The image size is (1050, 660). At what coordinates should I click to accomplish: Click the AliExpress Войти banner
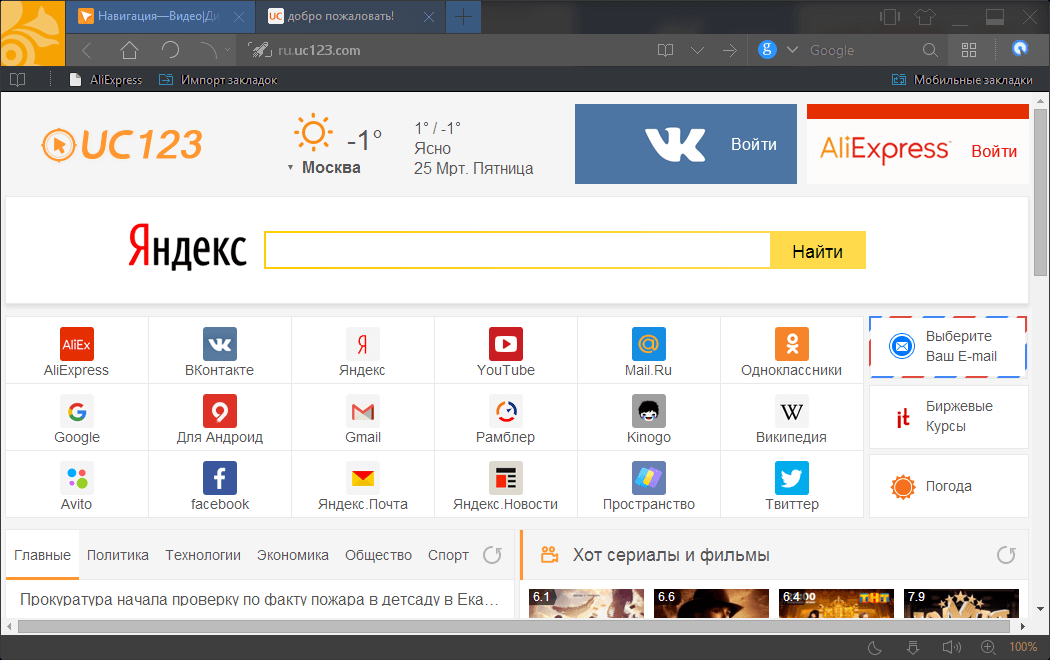point(917,144)
